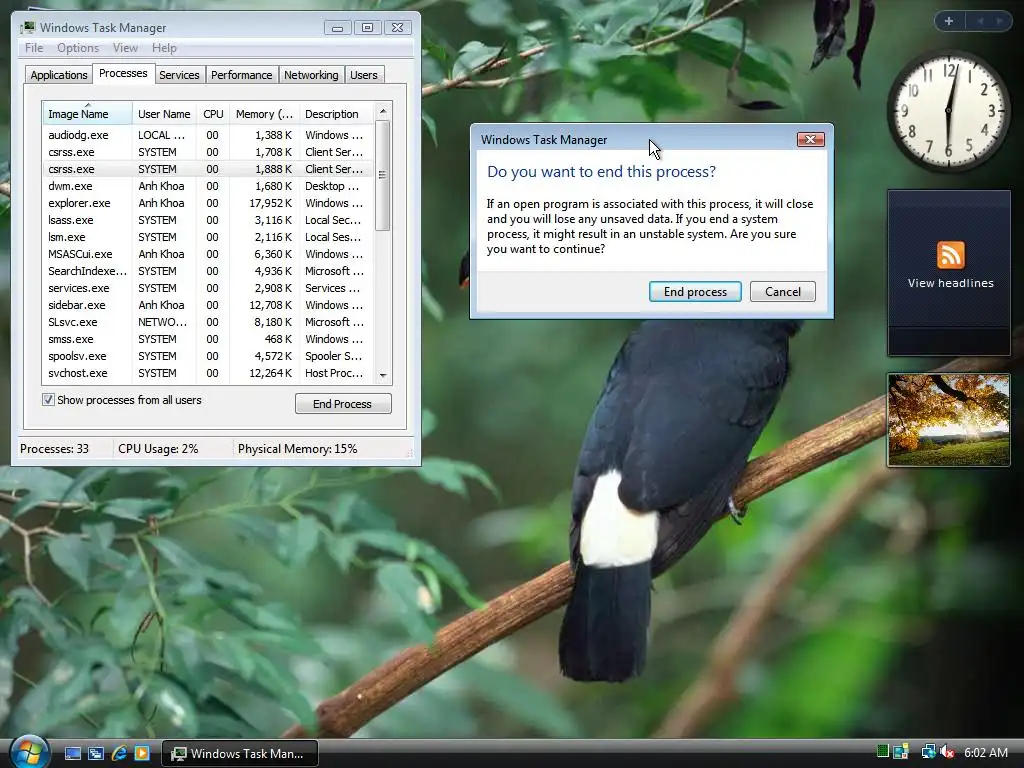Select the lsm.exe process row
This screenshot has width=1024, height=768.
(x=208, y=237)
